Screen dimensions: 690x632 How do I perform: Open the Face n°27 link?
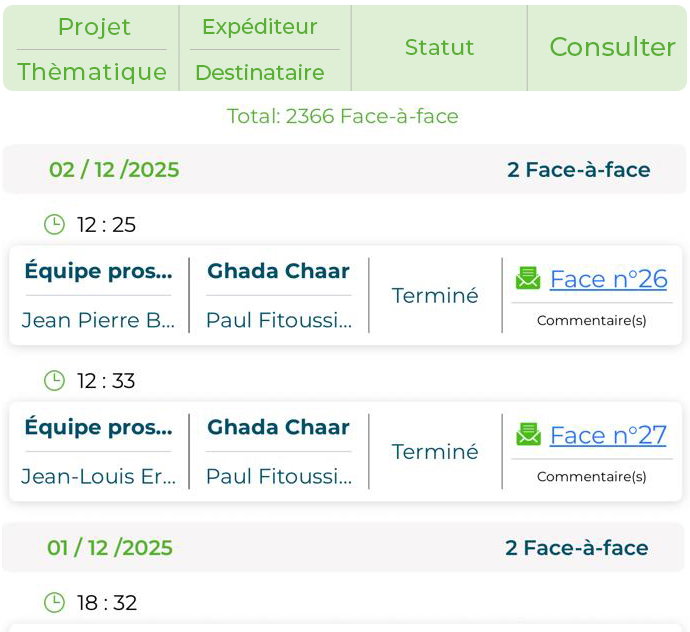pos(608,435)
